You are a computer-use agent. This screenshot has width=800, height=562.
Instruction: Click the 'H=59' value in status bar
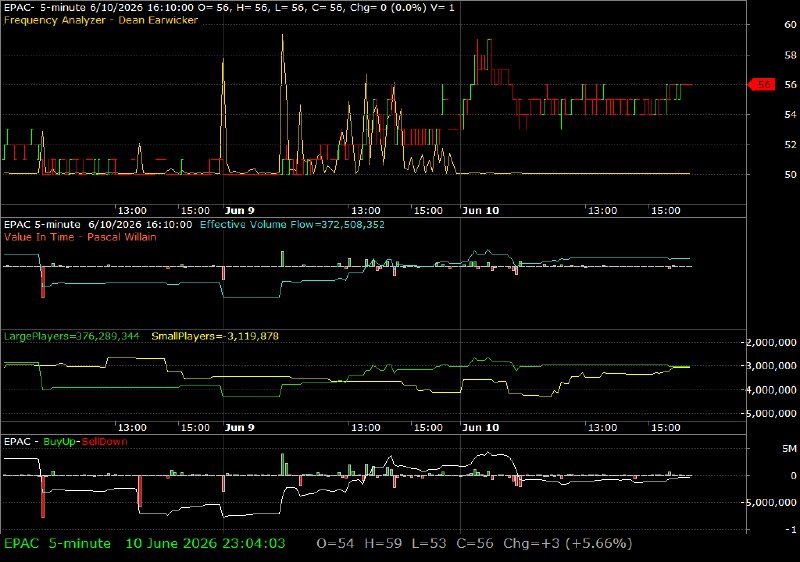click(383, 544)
